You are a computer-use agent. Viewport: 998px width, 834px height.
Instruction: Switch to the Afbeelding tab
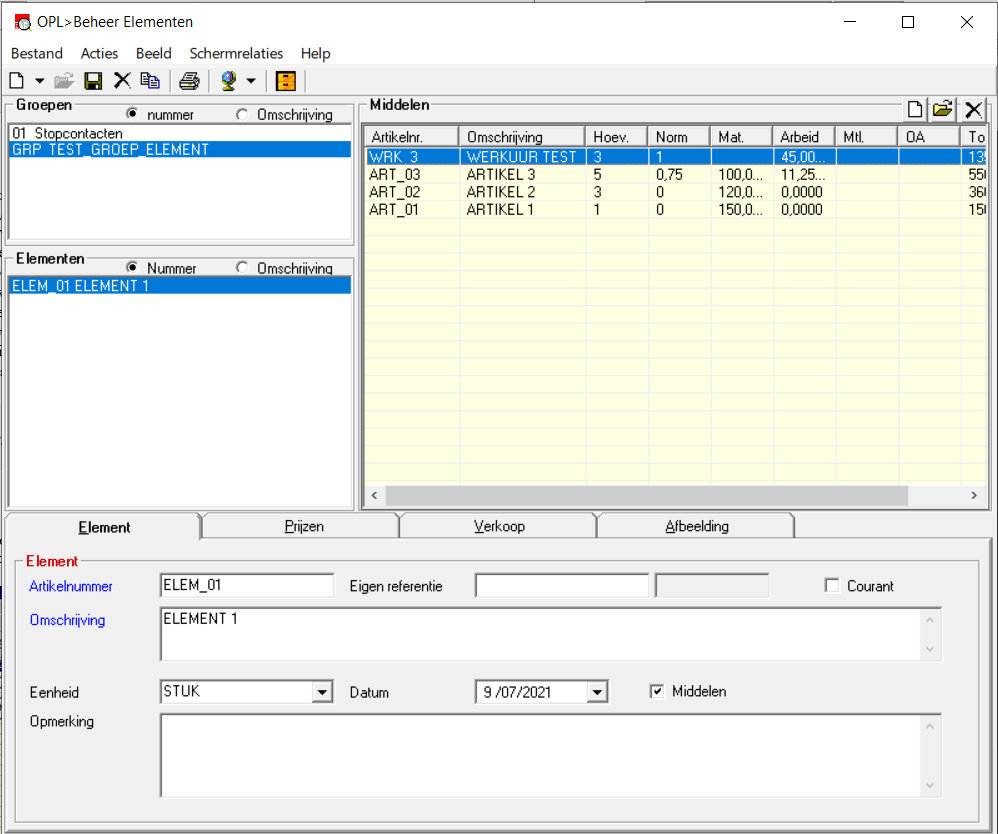(697, 527)
